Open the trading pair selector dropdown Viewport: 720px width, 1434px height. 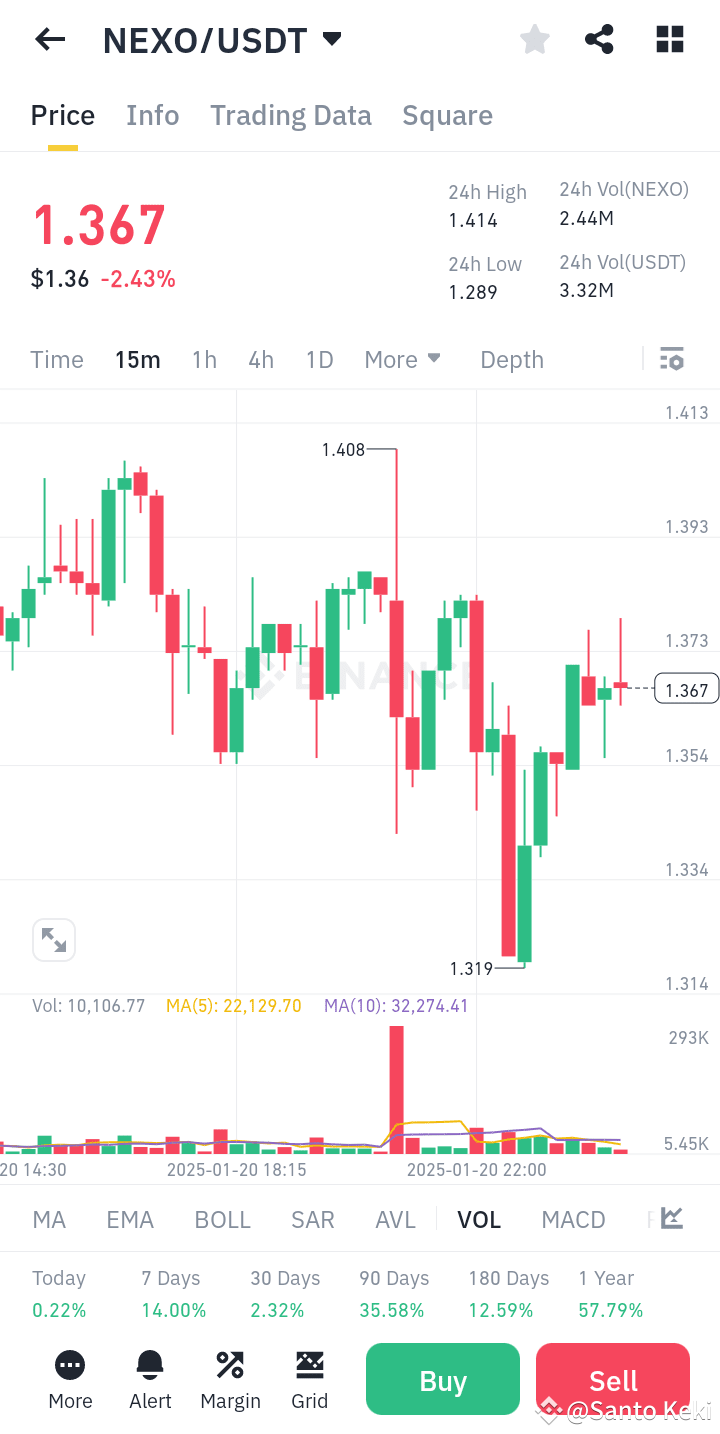pos(332,39)
